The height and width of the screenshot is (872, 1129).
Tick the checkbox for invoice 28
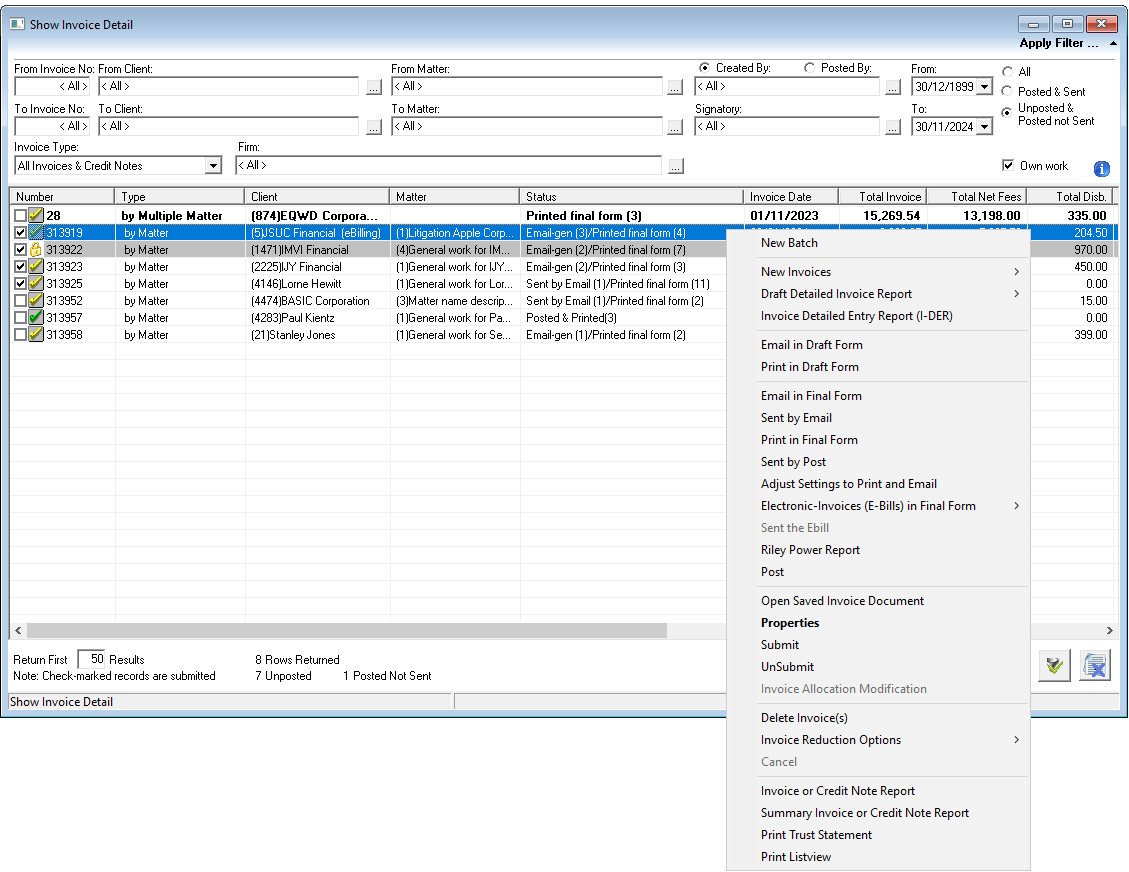point(20,215)
